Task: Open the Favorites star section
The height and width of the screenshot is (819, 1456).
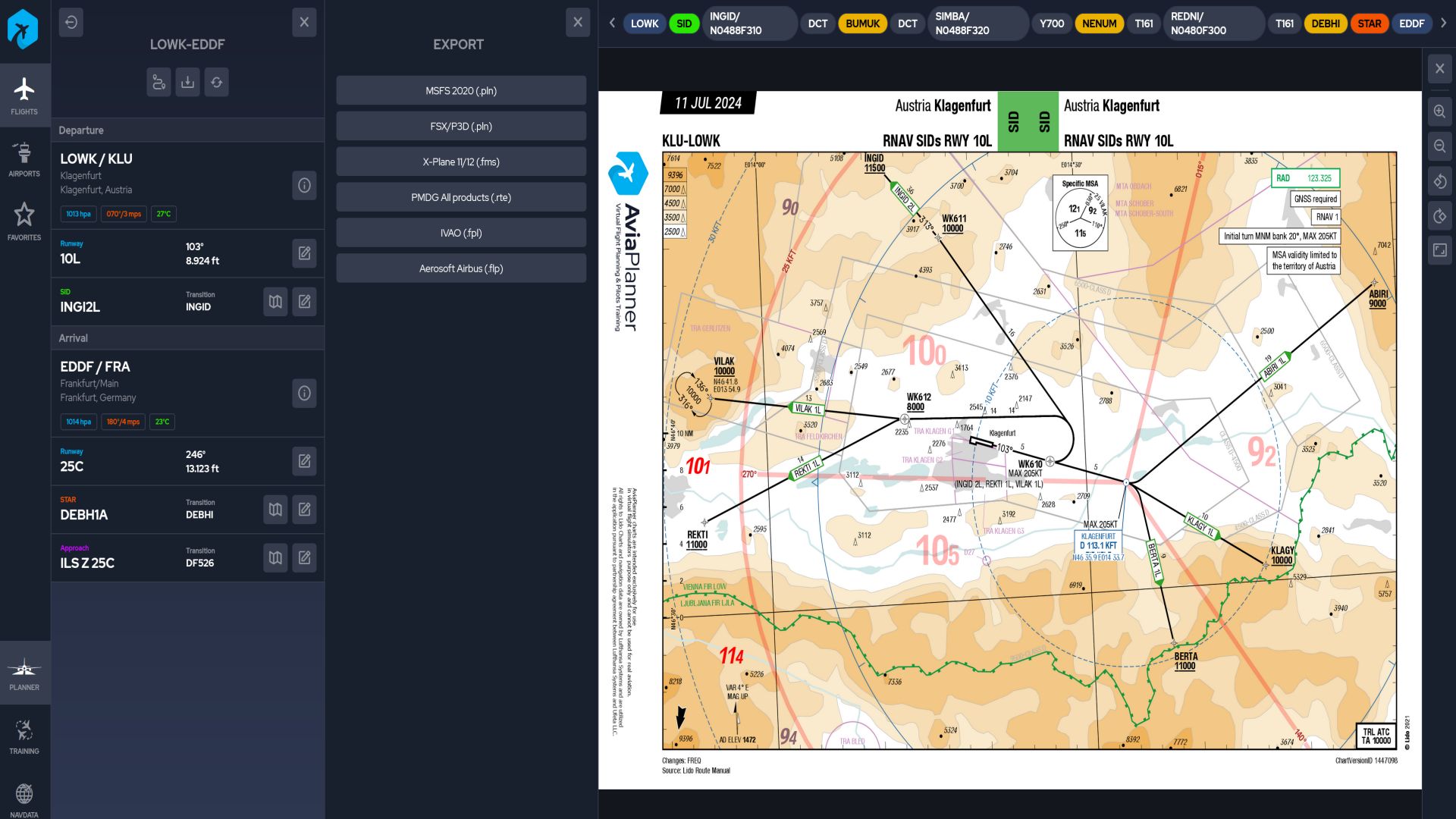Action: pyautogui.click(x=24, y=221)
